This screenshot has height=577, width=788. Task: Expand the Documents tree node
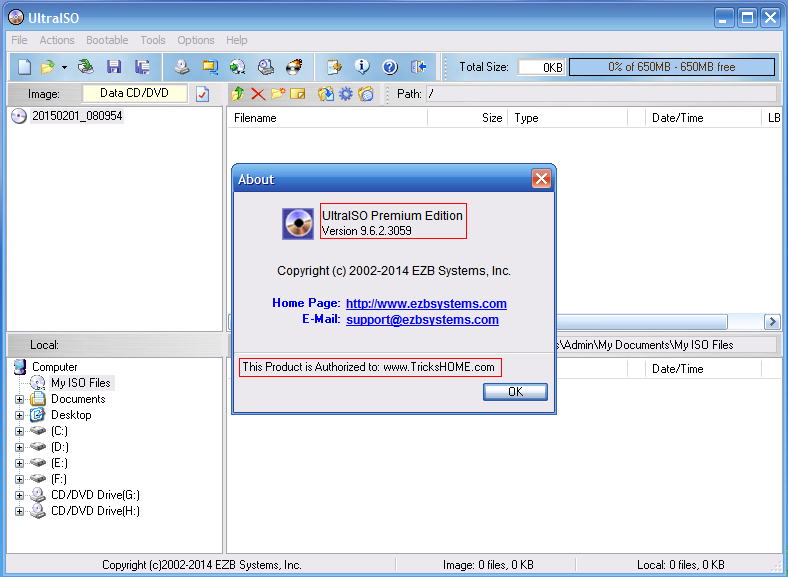(x=20, y=400)
